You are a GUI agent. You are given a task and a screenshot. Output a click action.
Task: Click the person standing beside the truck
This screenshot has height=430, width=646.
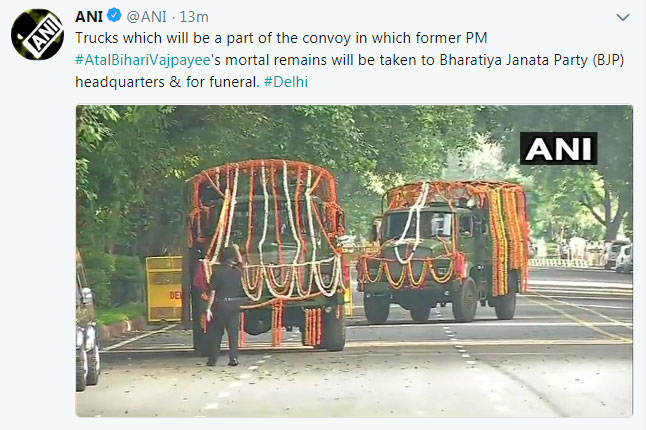click(x=223, y=306)
